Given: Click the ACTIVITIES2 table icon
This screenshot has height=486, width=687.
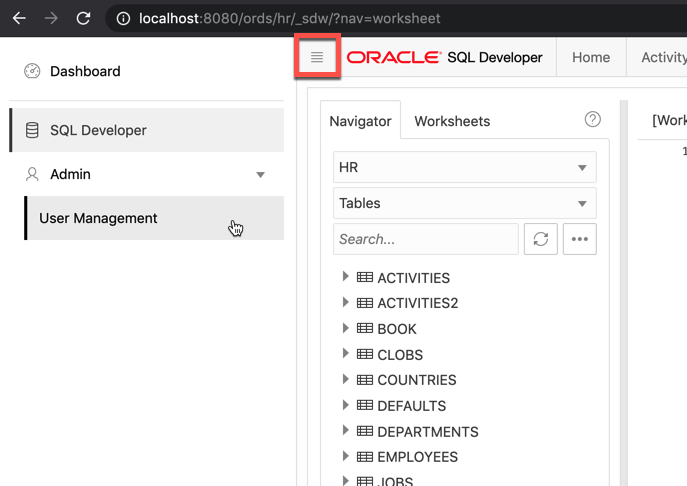Looking at the screenshot, I should (365, 302).
